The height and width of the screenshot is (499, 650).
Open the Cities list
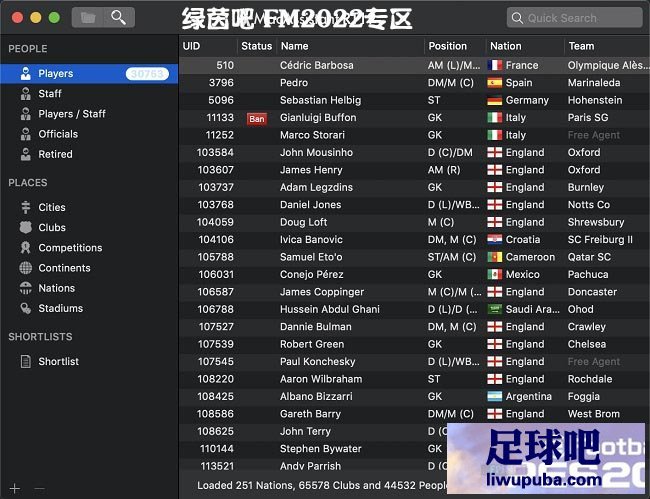click(52, 207)
